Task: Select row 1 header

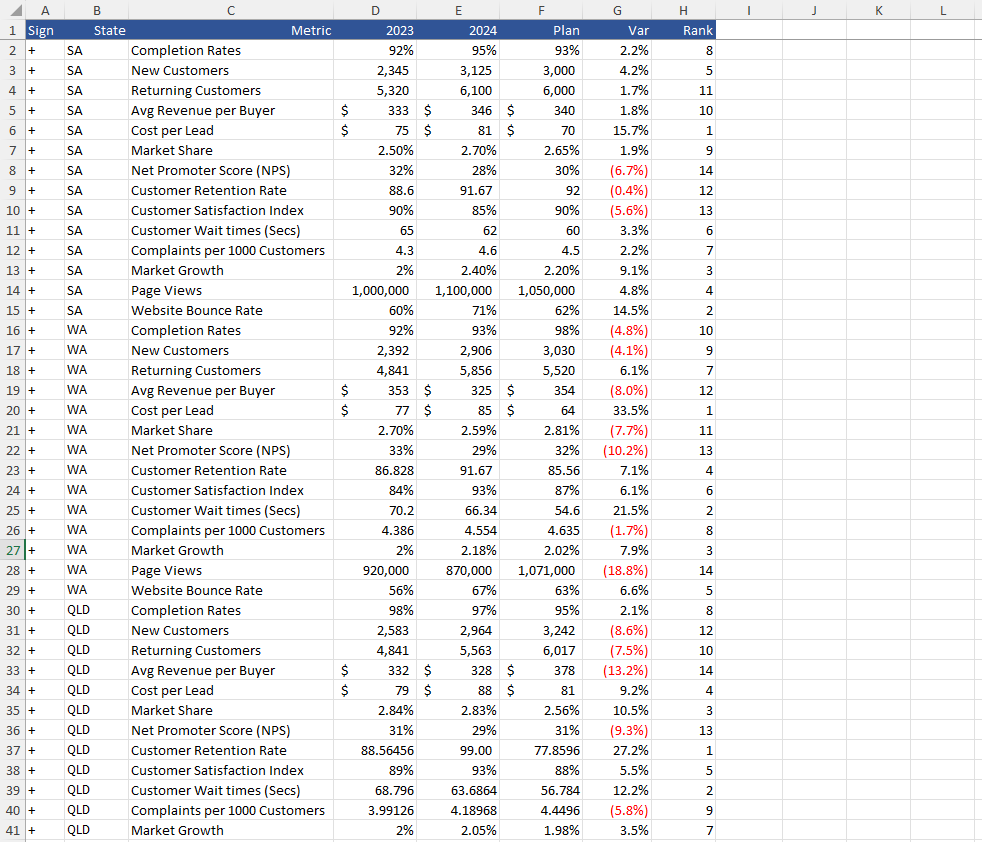Action: coord(13,30)
